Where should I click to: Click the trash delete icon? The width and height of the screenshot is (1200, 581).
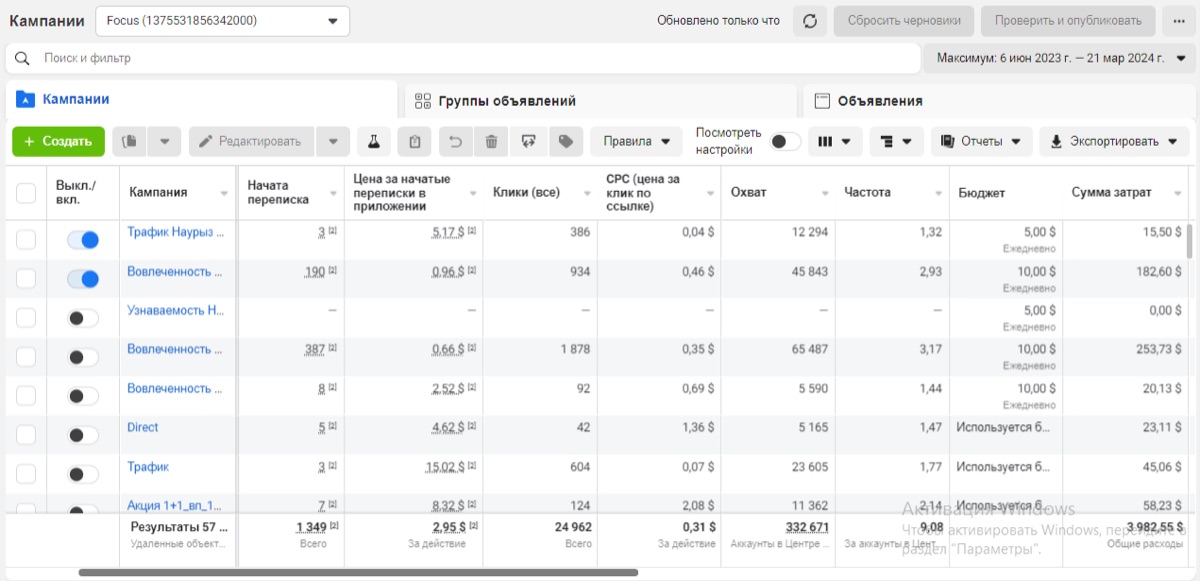click(x=491, y=141)
